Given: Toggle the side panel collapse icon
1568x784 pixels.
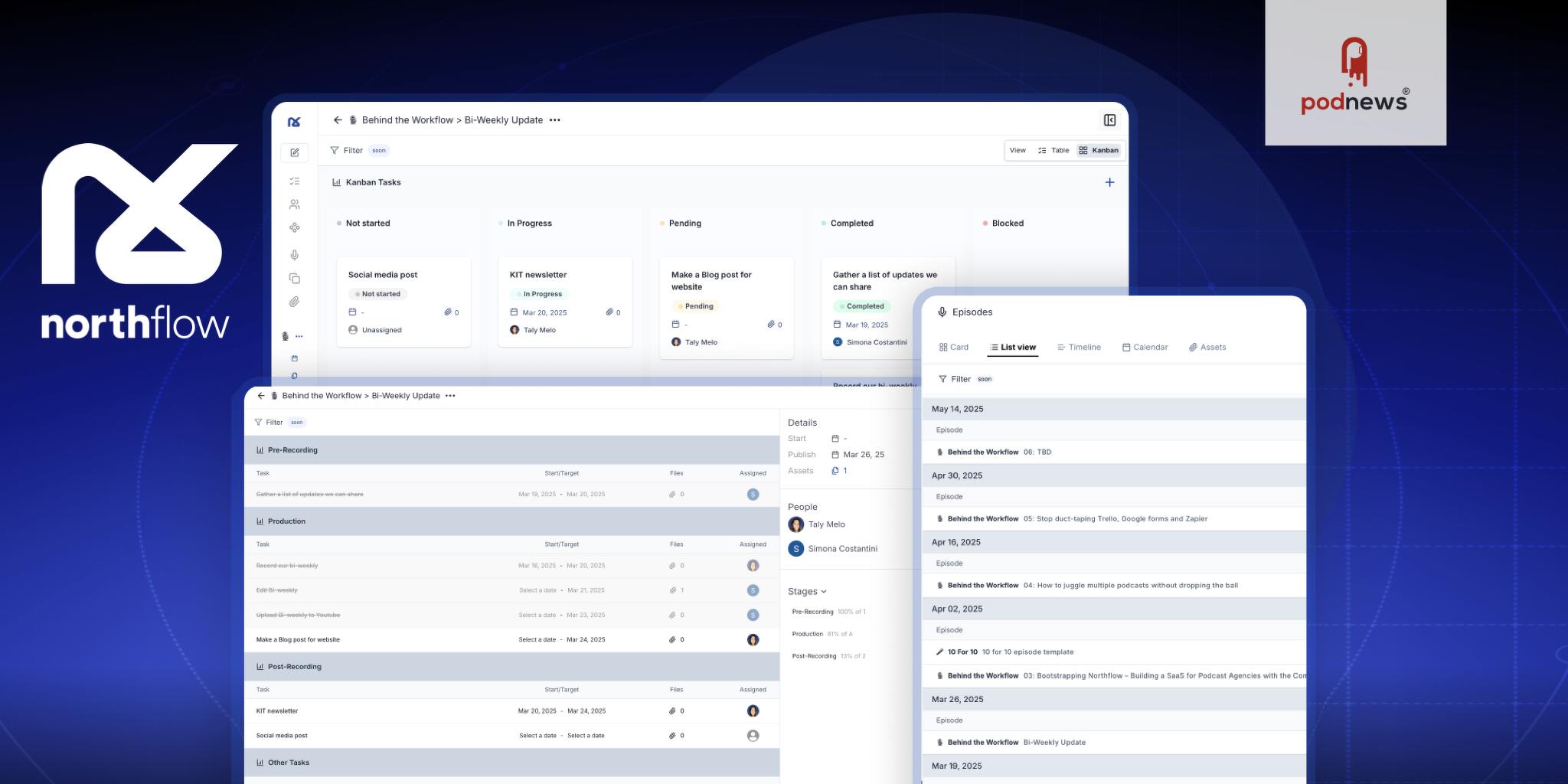Looking at the screenshot, I should [1109, 120].
